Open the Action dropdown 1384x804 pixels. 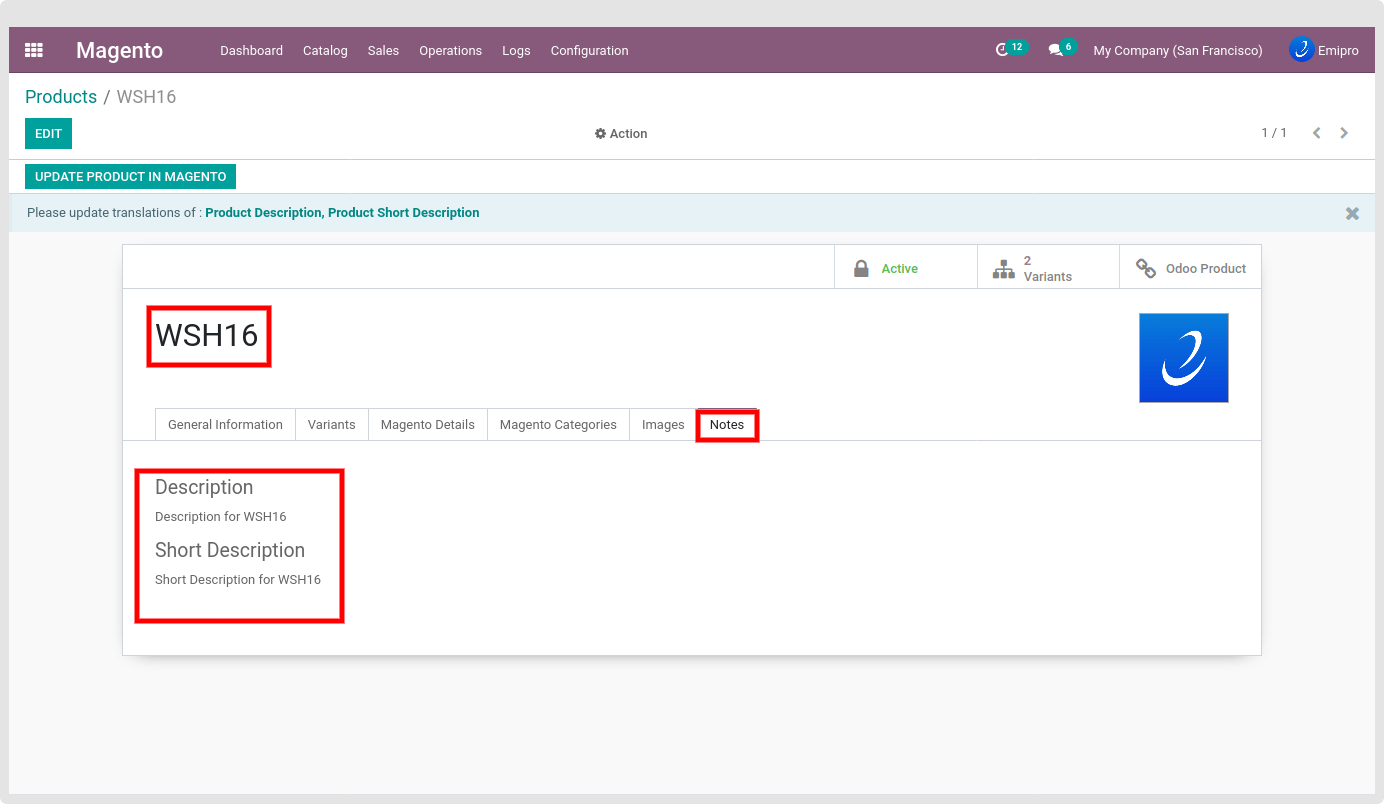click(x=621, y=133)
